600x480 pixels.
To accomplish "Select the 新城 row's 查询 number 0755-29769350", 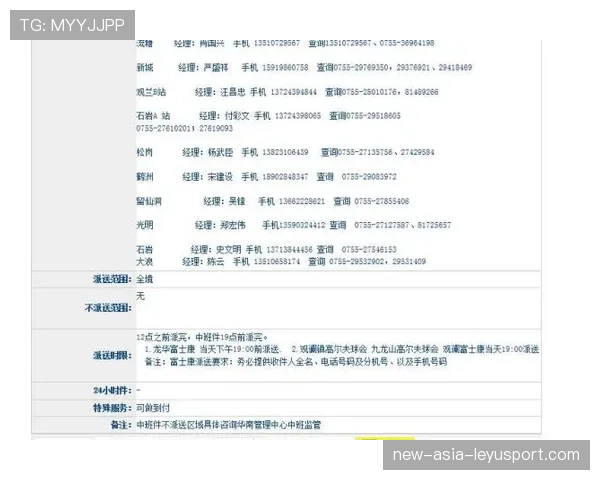I will [360, 68].
